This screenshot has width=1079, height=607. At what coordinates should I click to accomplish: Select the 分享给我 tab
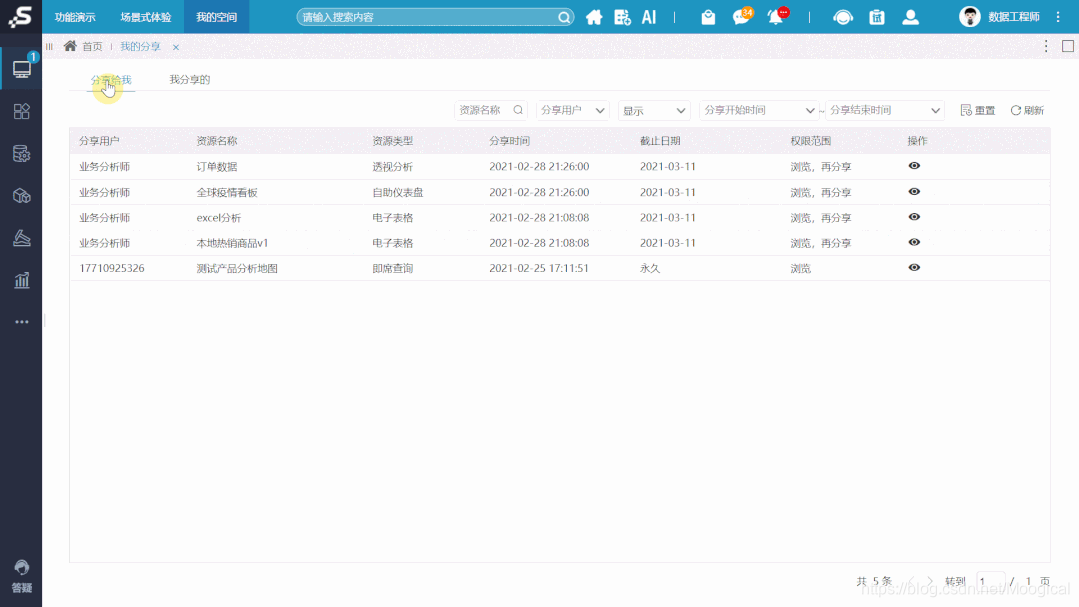[x=111, y=80]
